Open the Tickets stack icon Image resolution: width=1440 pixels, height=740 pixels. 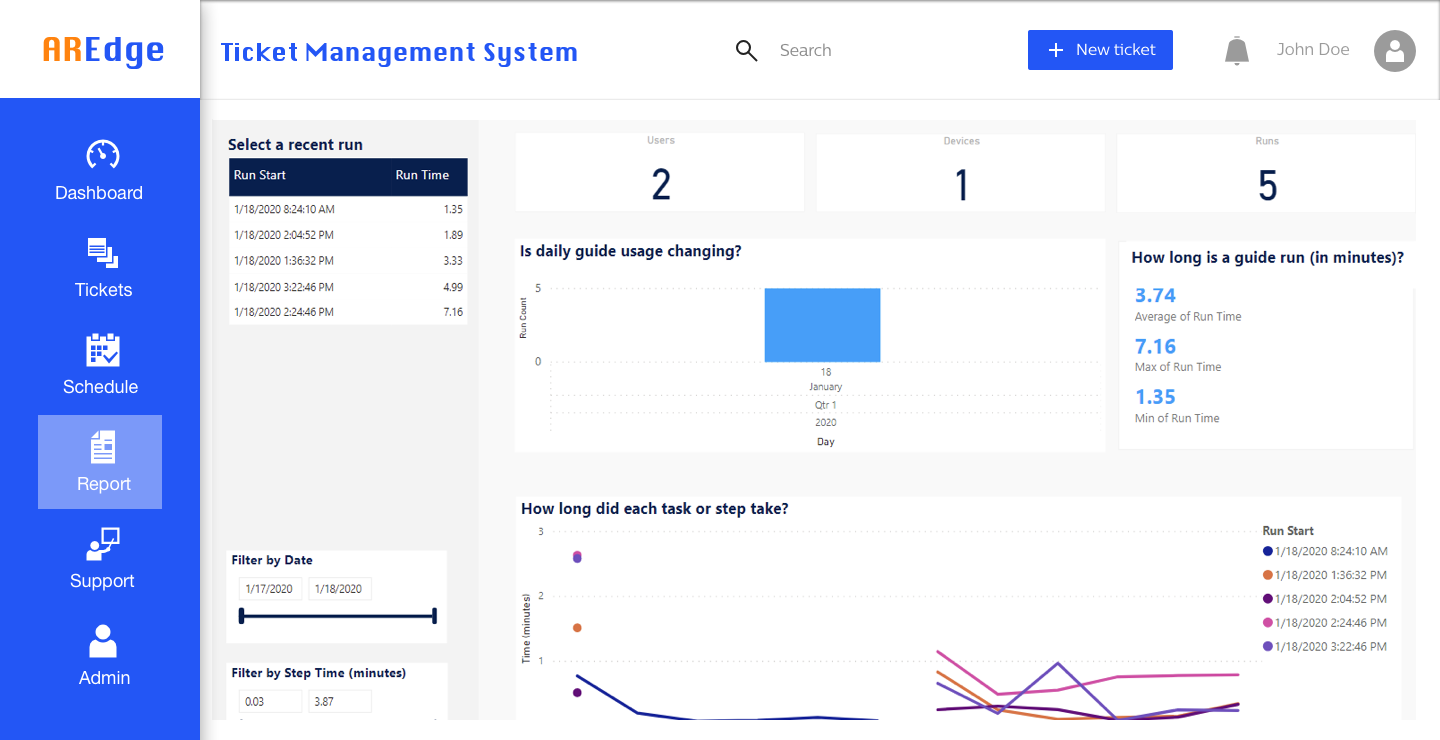pos(102,253)
